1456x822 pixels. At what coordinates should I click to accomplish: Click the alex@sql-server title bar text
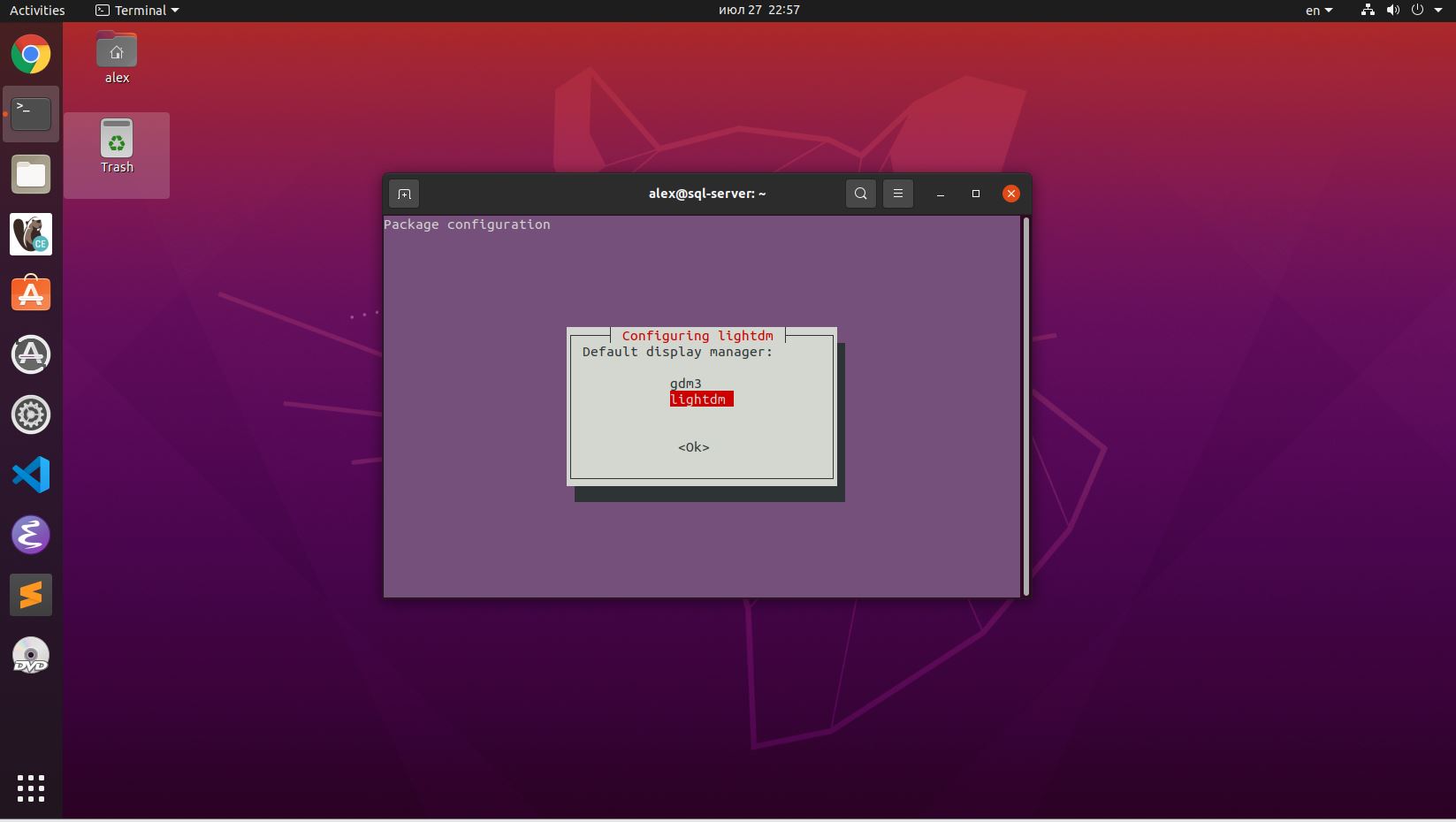point(707,194)
